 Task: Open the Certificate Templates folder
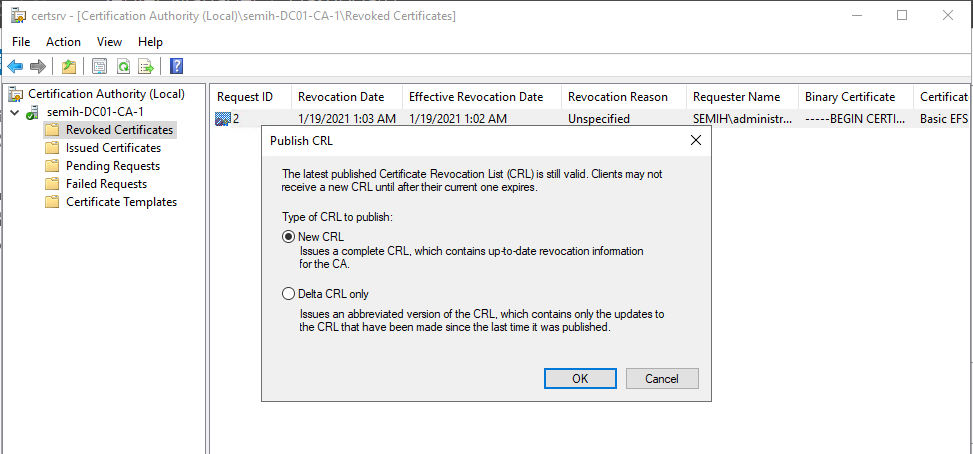tap(121, 202)
